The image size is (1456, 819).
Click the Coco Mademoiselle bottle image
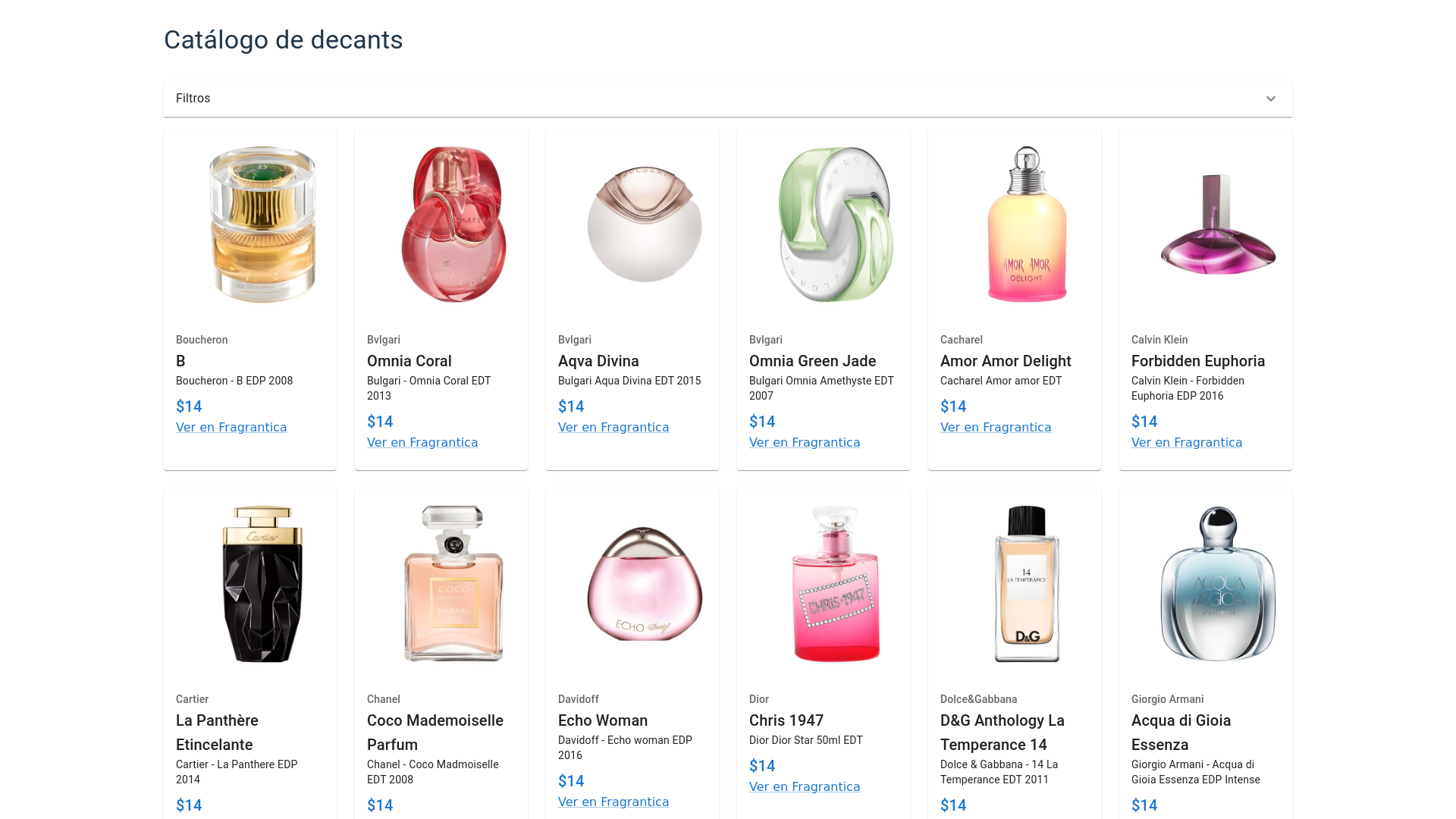coord(453,584)
